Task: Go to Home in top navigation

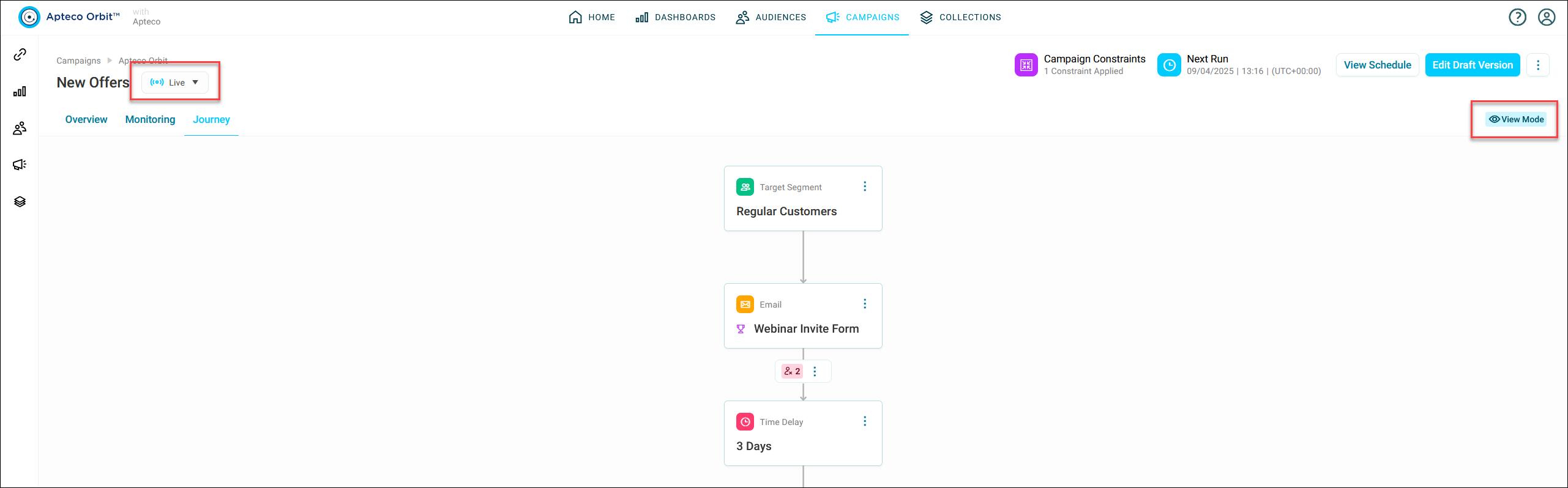Action: click(x=592, y=17)
